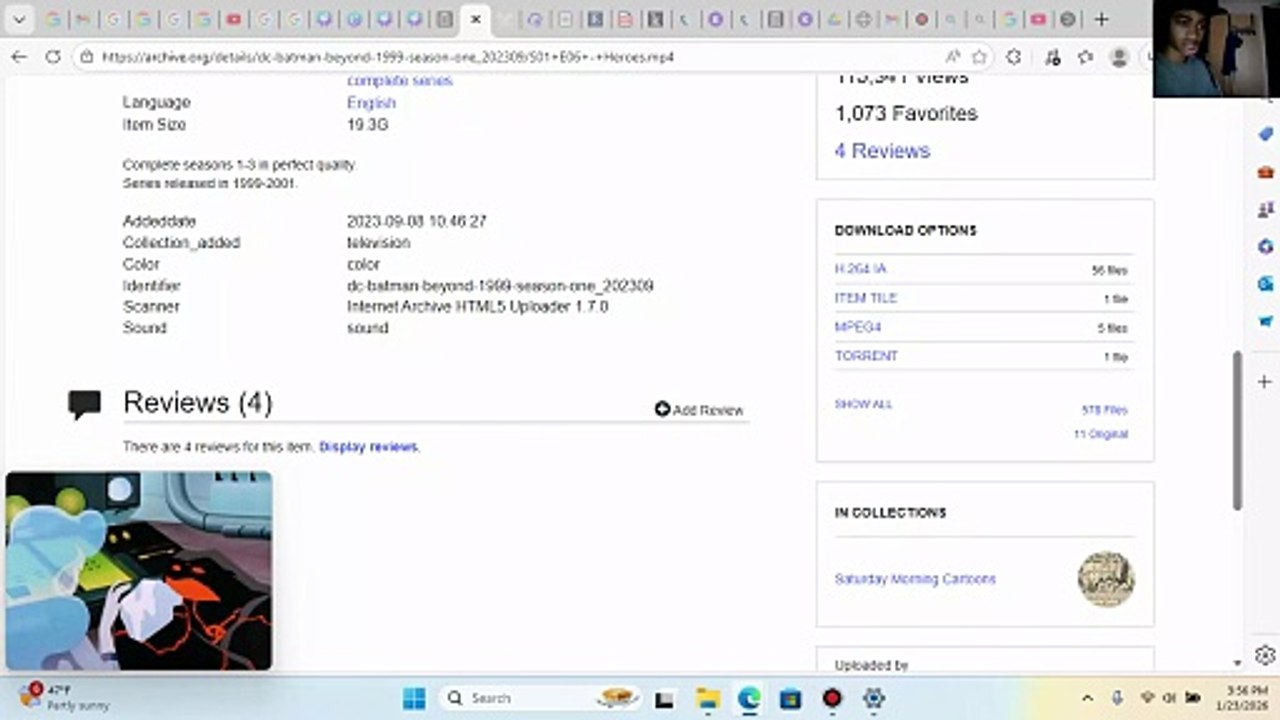Click SHOW ALL download options
1280x720 pixels.
[x=863, y=404]
